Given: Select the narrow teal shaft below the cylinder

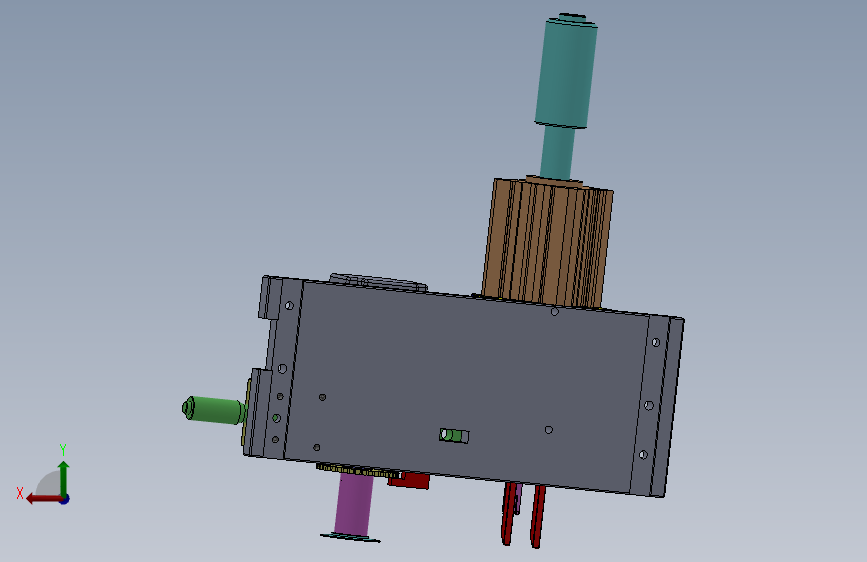Looking at the screenshot, I should [x=557, y=152].
